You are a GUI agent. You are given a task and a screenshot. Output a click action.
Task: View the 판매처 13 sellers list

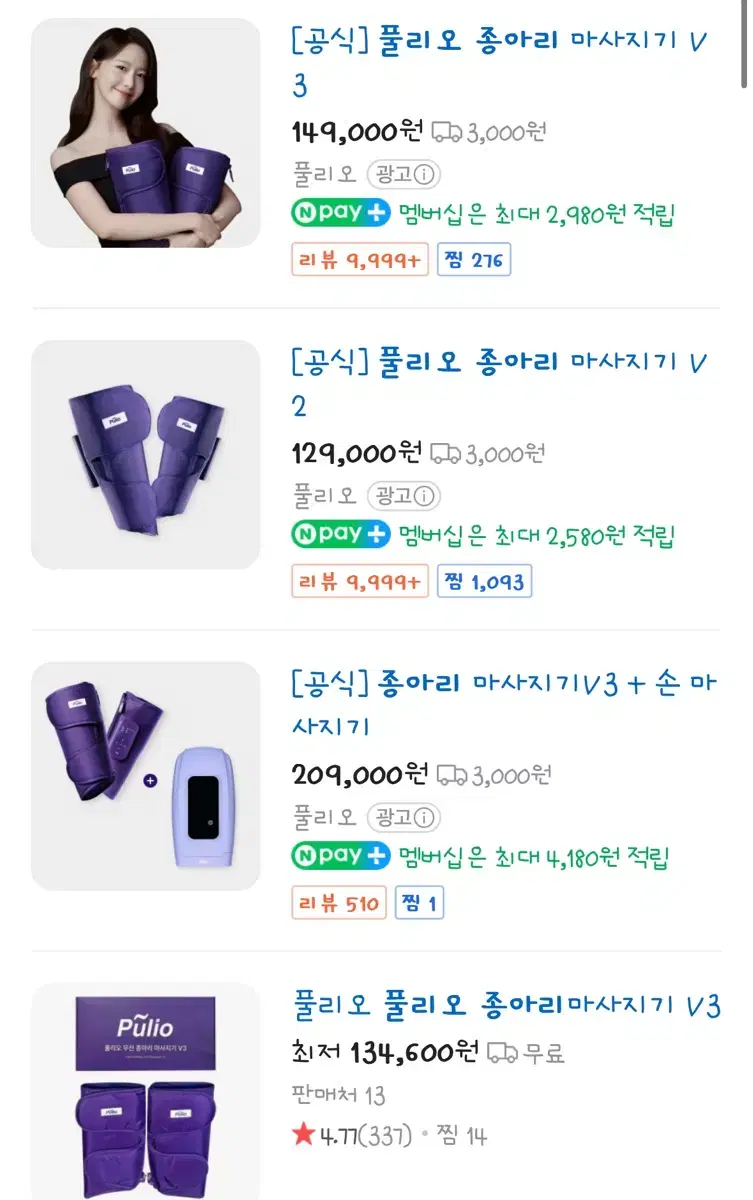339,1095
